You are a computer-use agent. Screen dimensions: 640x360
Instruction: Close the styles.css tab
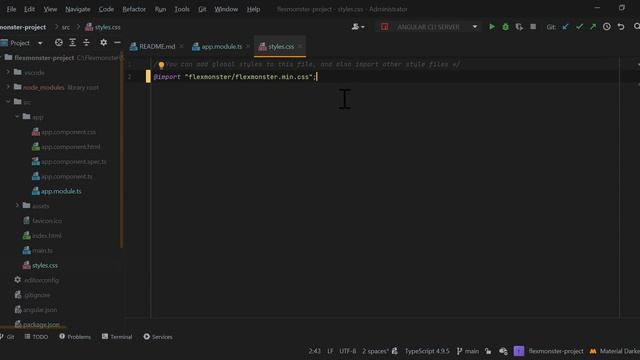[x=300, y=47]
